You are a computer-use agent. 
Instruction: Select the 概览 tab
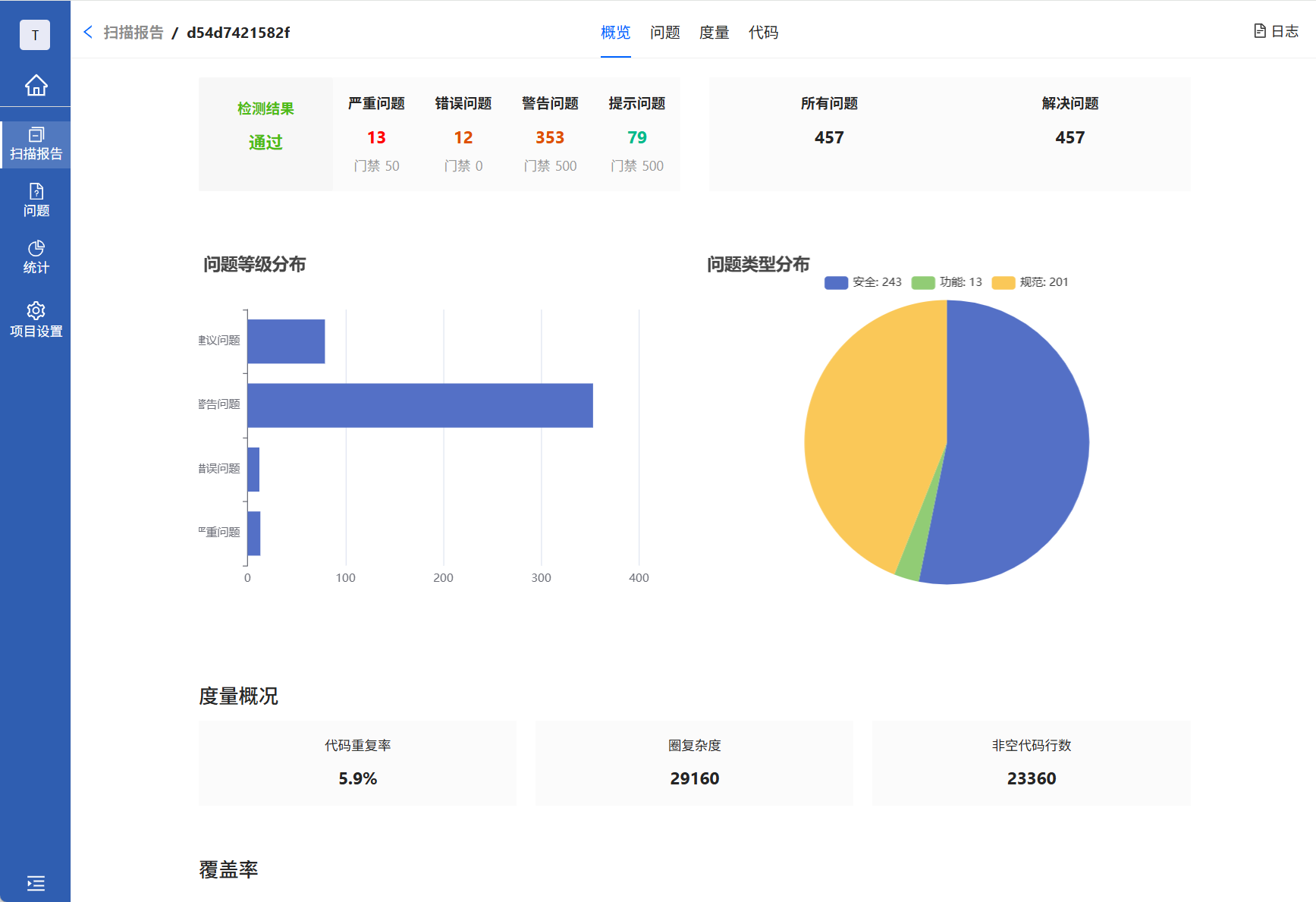coord(615,33)
